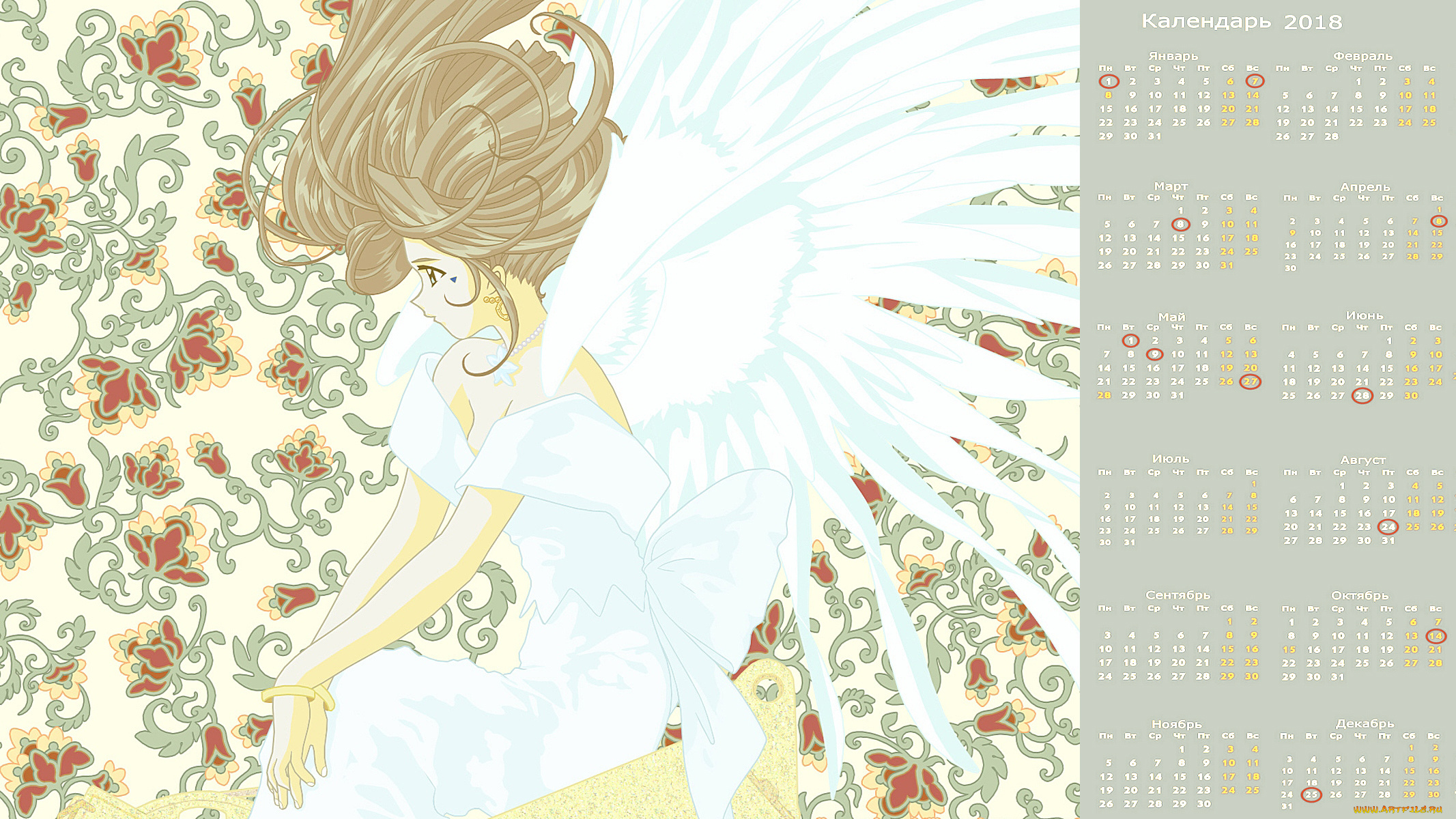This screenshot has height=819, width=1456.
Task: Click circled December 25 date
Action: (x=1311, y=794)
